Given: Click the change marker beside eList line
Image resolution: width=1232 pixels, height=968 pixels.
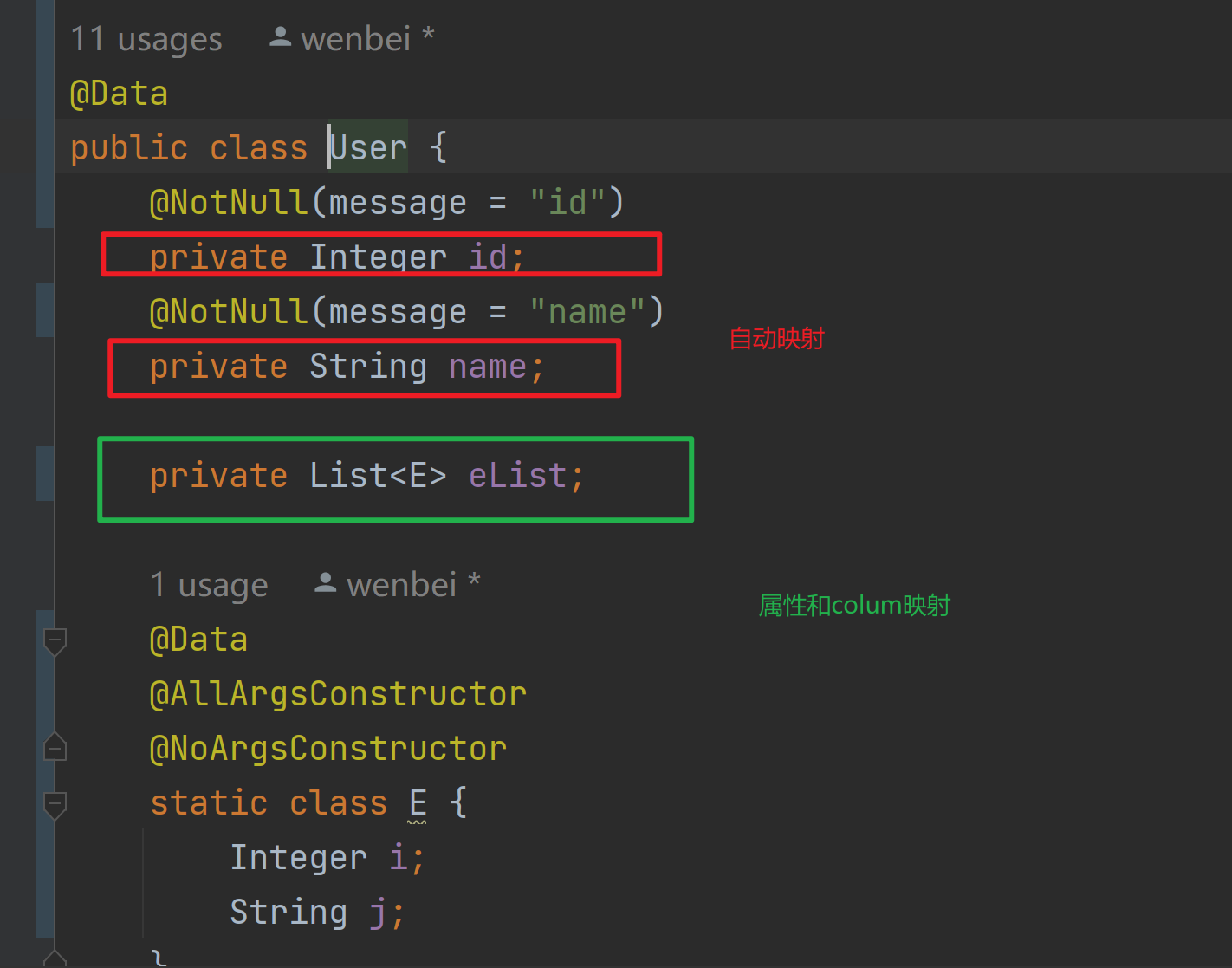Looking at the screenshot, I should click(44, 474).
